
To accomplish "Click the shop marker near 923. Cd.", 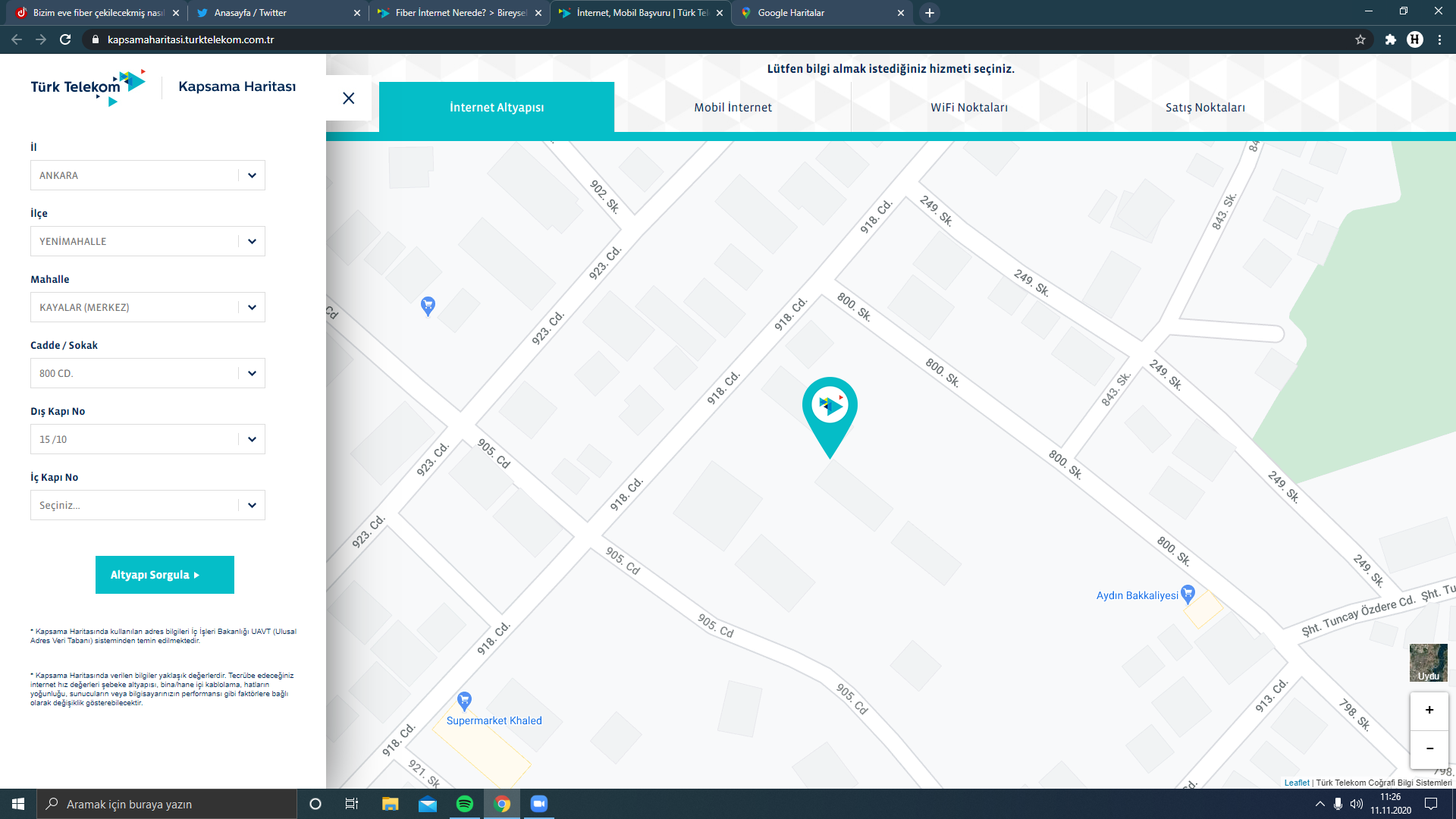I will 428,306.
